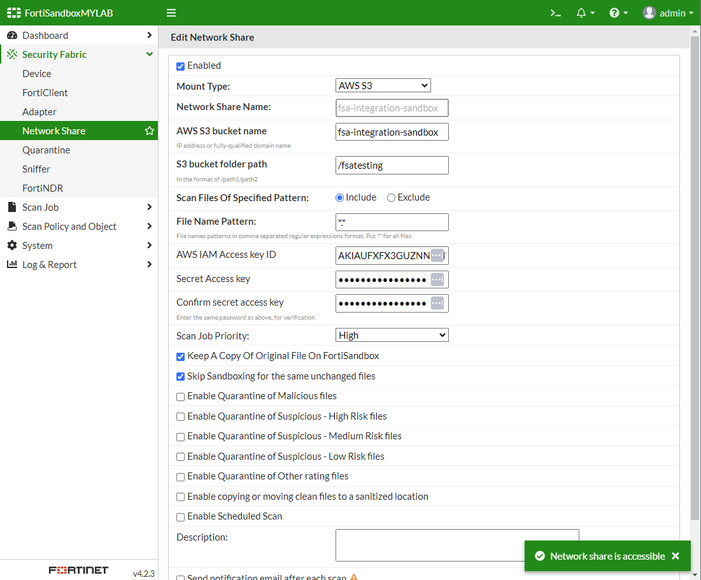Toggle Enable Scheduled Scan checkbox

pos(181,517)
